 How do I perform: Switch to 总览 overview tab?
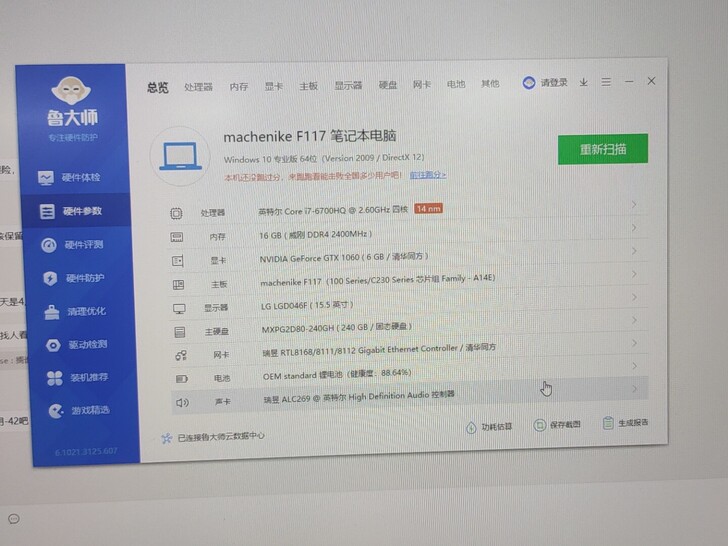pos(158,88)
